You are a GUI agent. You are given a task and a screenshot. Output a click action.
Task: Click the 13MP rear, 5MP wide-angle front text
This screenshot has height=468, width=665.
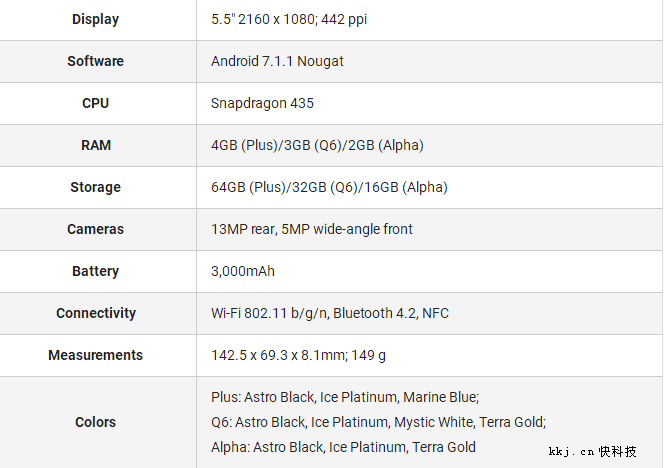tap(312, 229)
